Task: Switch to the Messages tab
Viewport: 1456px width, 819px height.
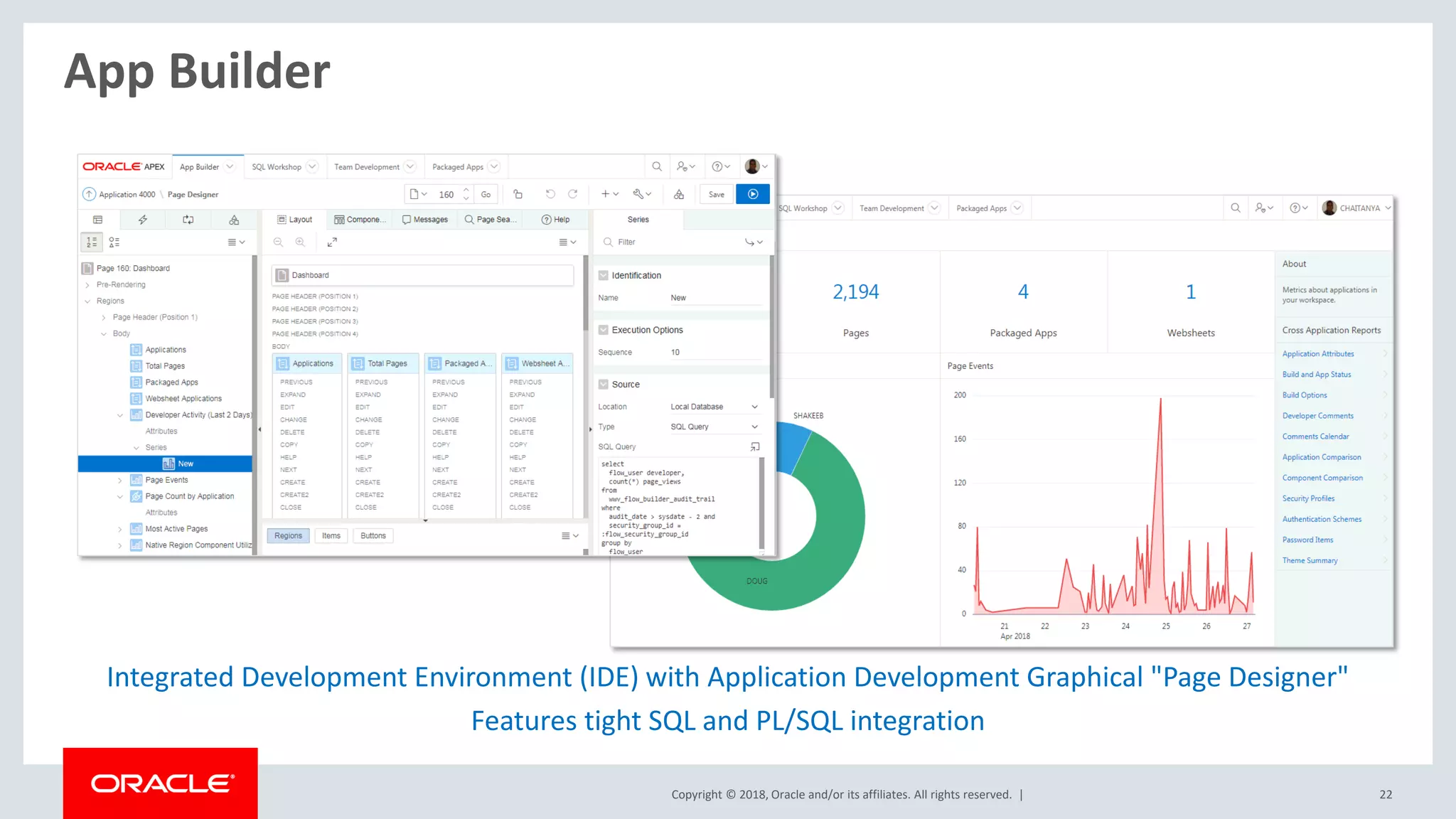Action: click(x=425, y=220)
